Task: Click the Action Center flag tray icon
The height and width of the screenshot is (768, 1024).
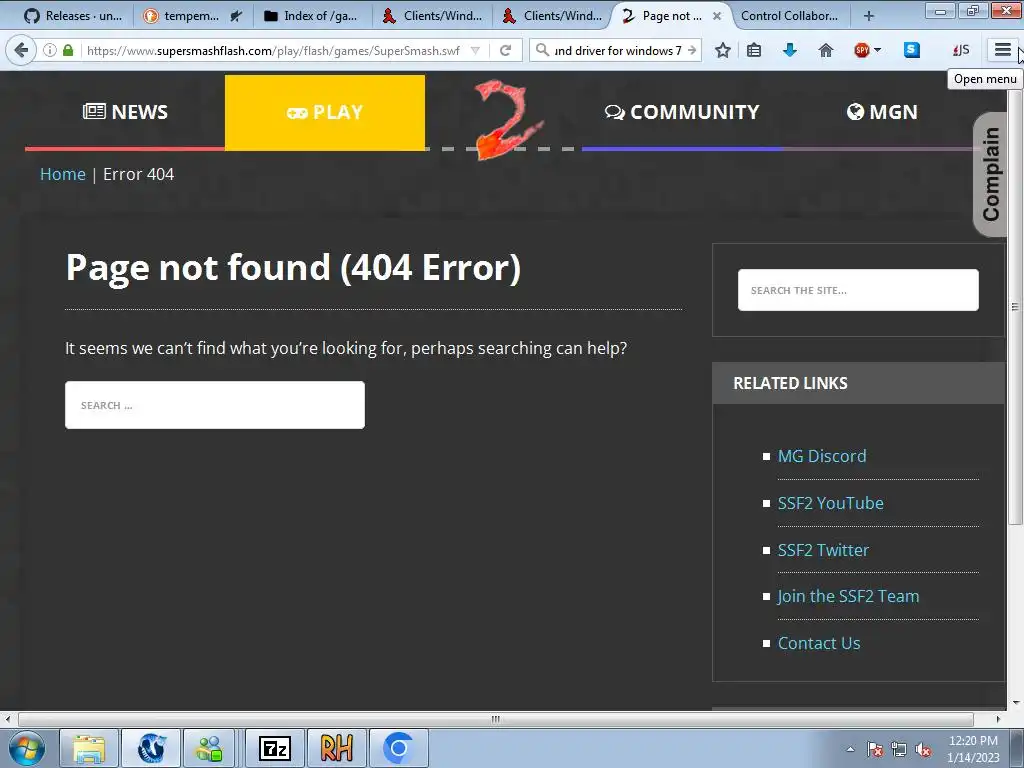Action: pyautogui.click(x=874, y=749)
